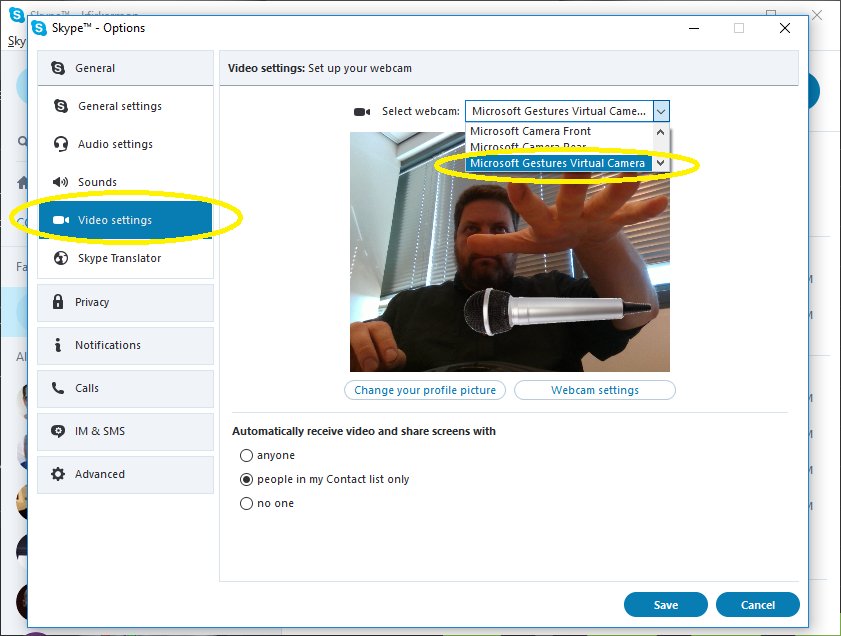This screenshot has height=636, width=841.
Task: Close the Skype Options dialog
Action: (785, 28)
